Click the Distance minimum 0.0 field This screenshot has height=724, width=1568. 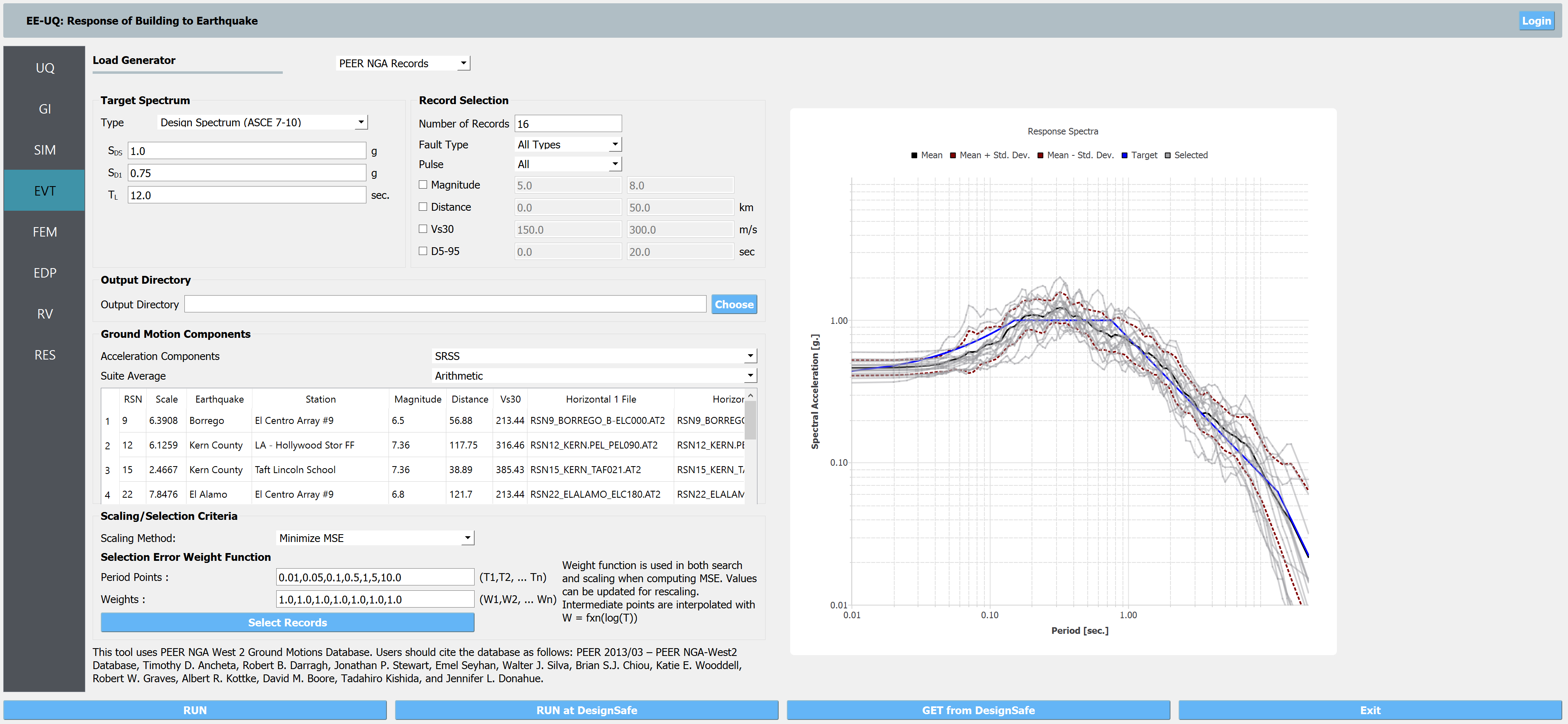click(568, 207)
